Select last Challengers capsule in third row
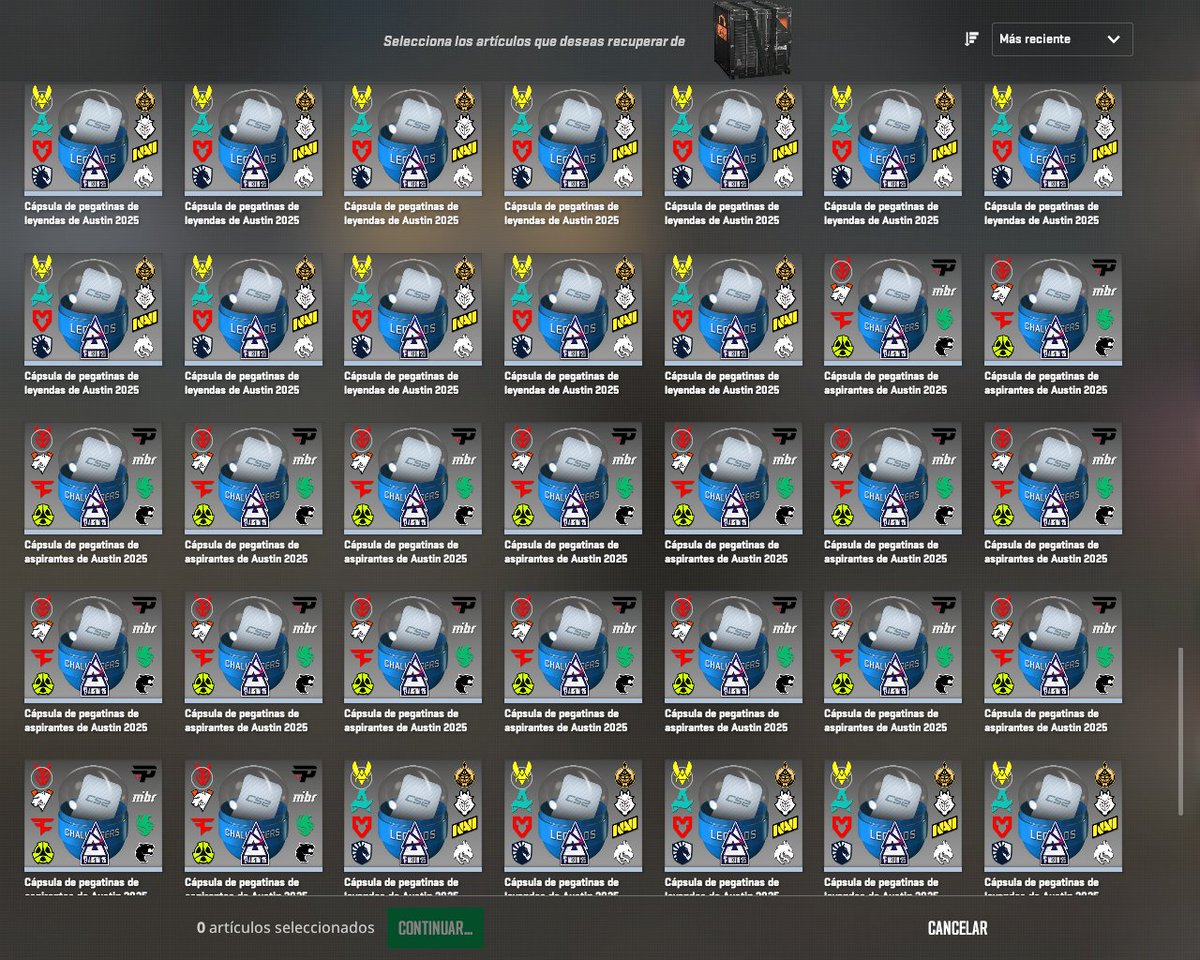The width and height of the screenshot is (1200, 960). (1053, 478)
